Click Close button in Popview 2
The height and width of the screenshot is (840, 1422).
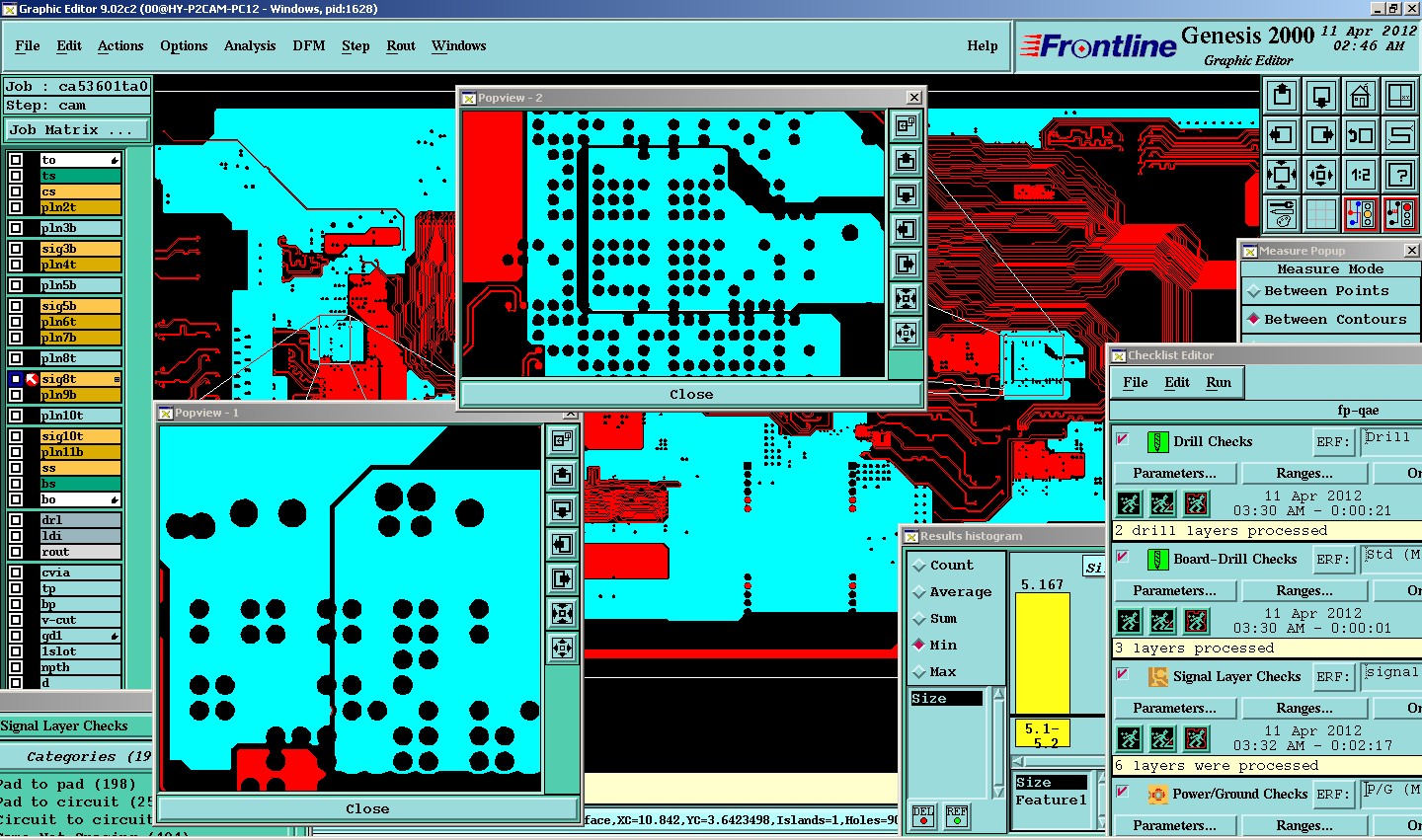point(691,394)
